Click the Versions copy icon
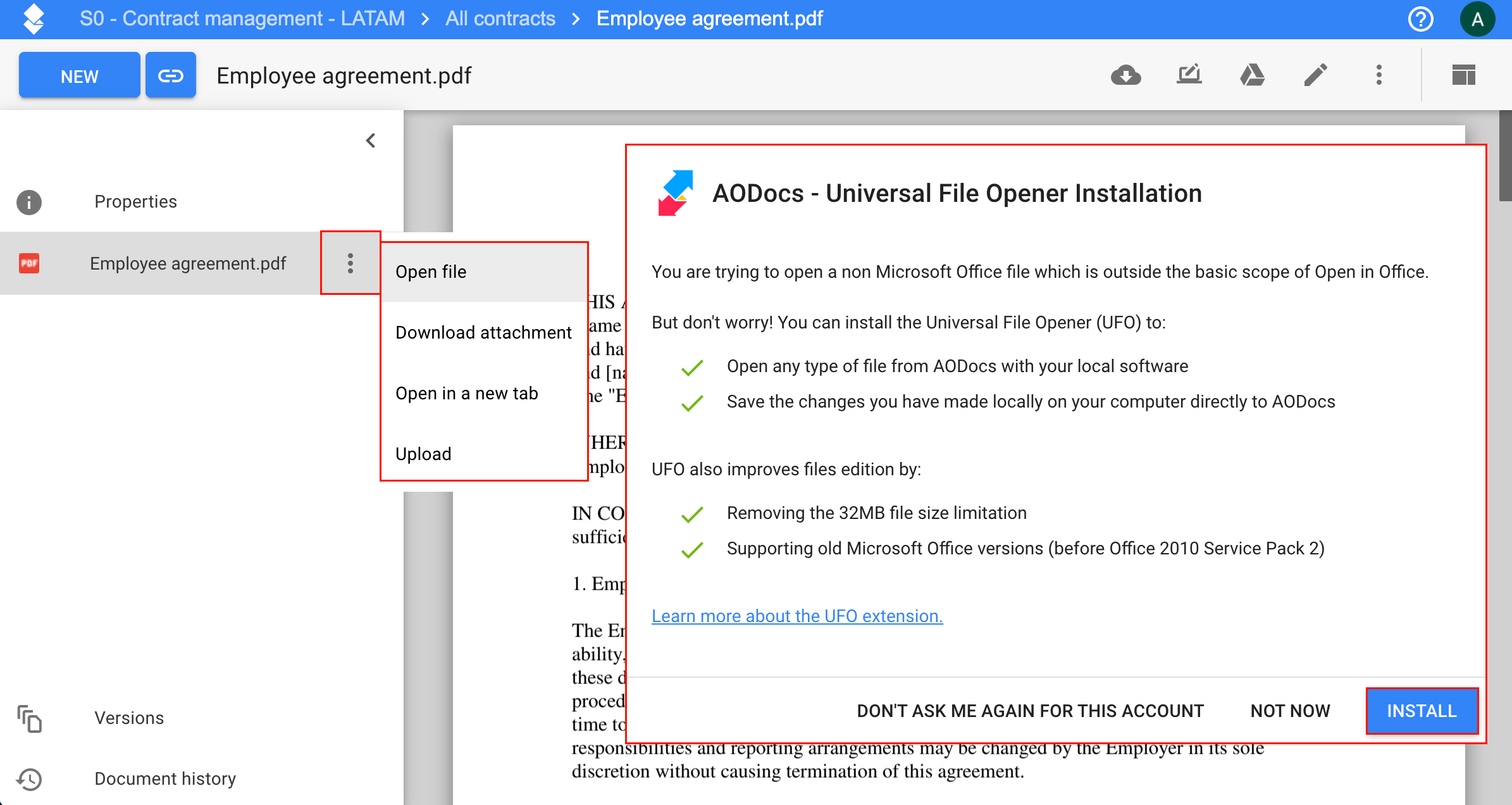1512x805 pixels. (29, 718)
